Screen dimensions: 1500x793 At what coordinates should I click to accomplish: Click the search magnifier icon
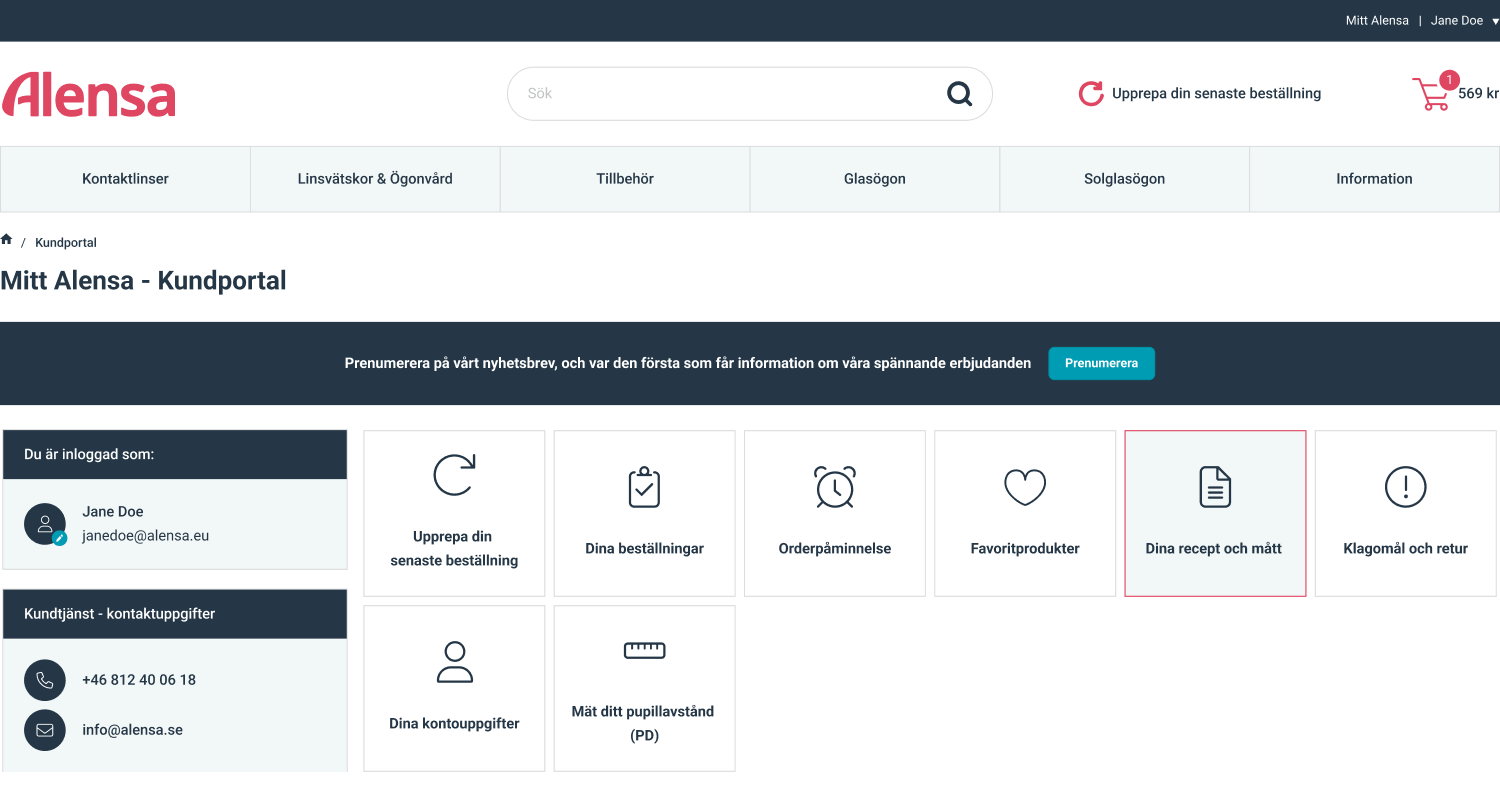pyautogui.click(x=959, y=94)
